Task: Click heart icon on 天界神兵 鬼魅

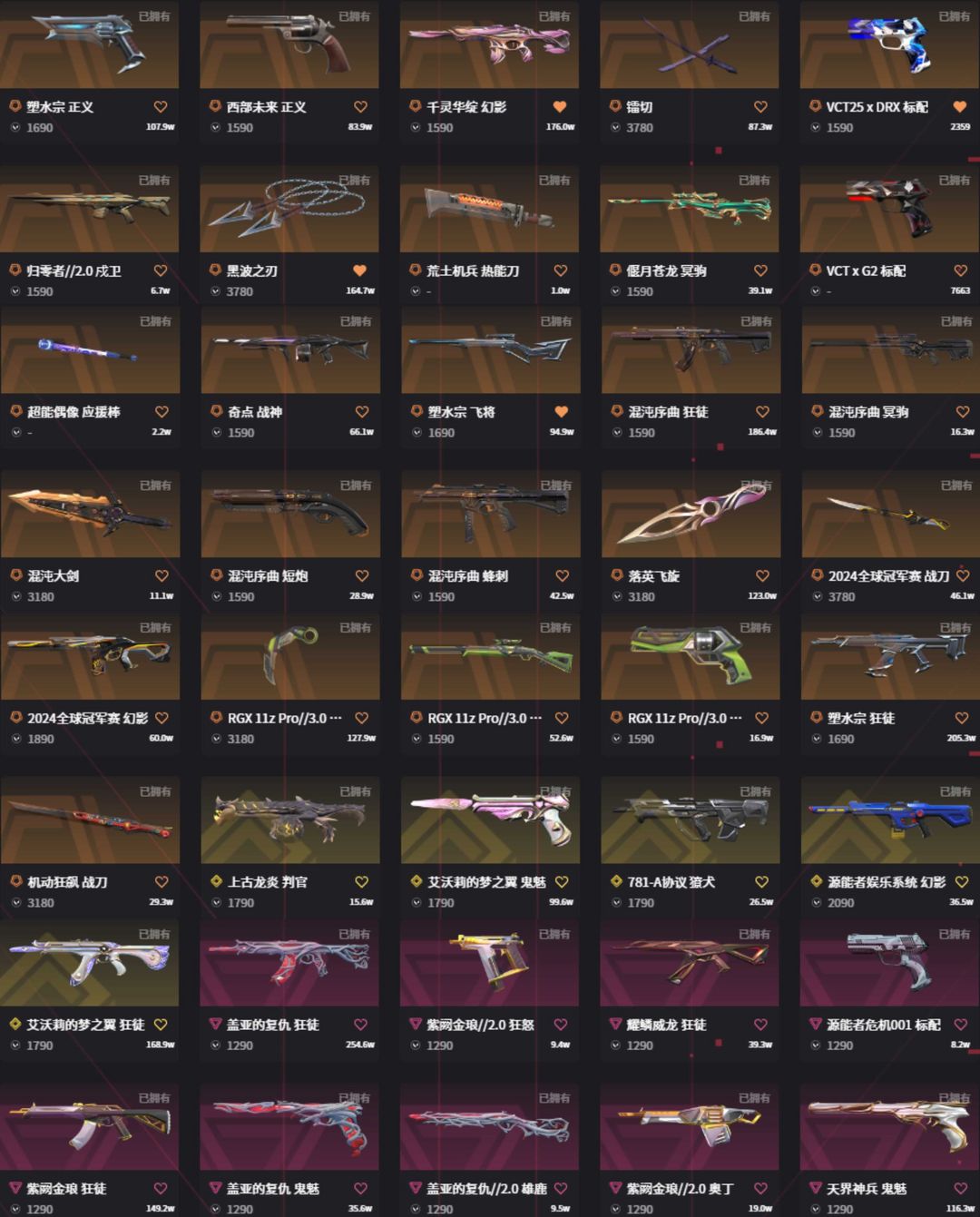Action: pos(960,1188)
